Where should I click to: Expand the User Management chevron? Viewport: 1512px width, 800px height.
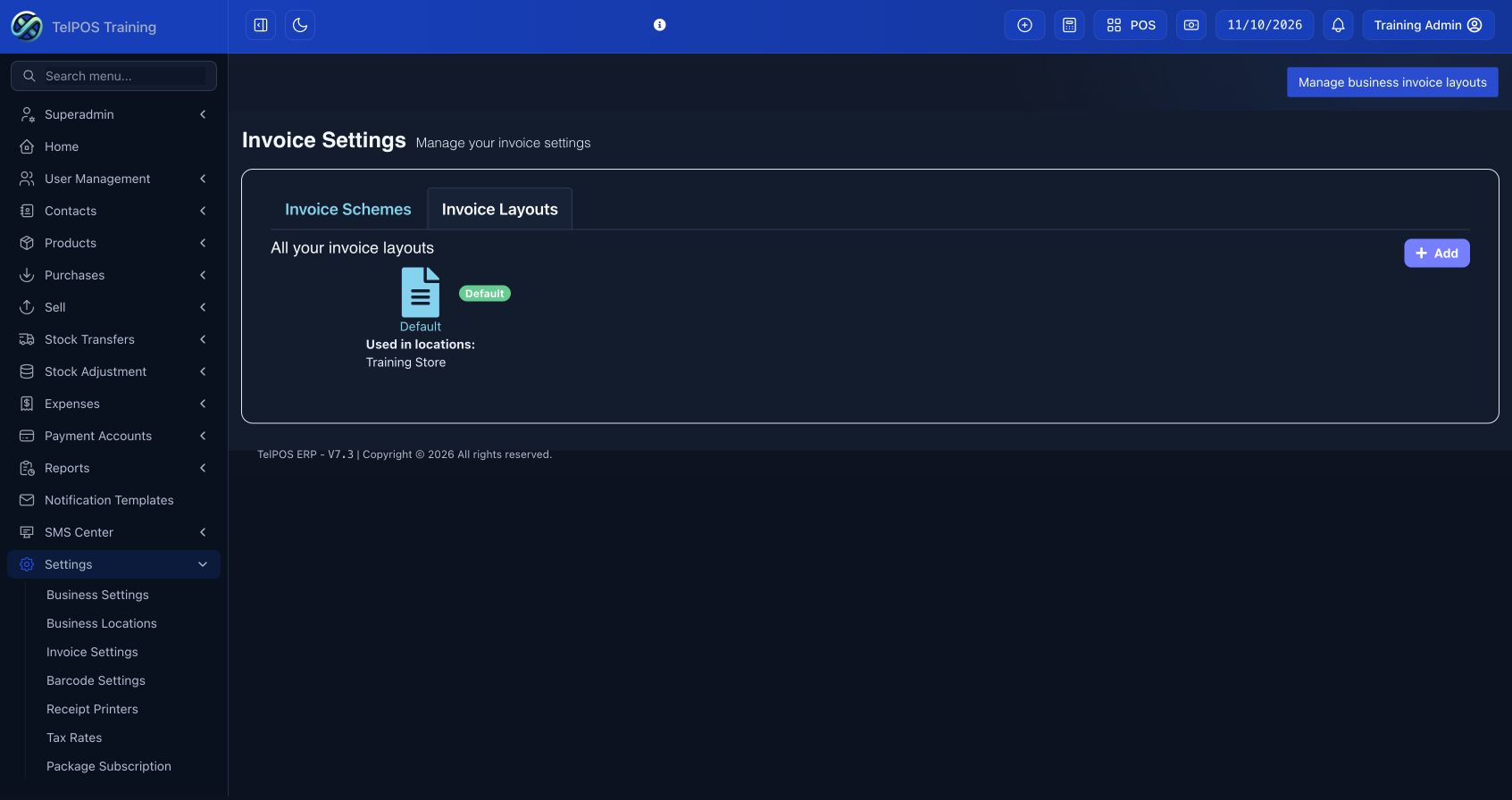[203, 179]
